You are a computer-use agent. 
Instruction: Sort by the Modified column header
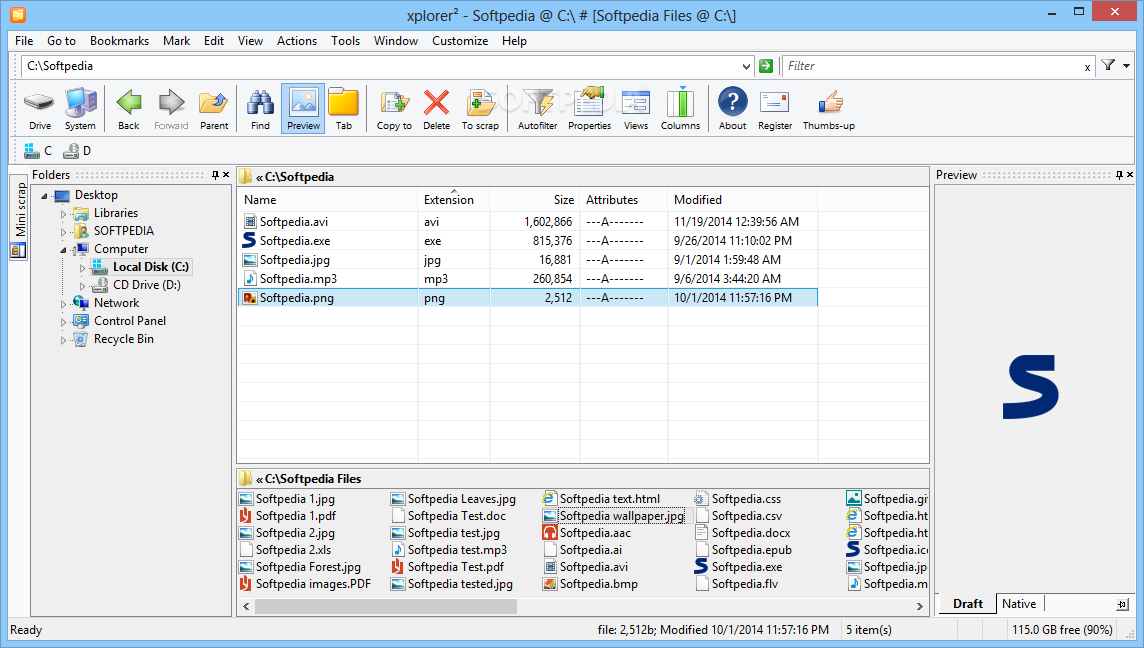point(743,200)
